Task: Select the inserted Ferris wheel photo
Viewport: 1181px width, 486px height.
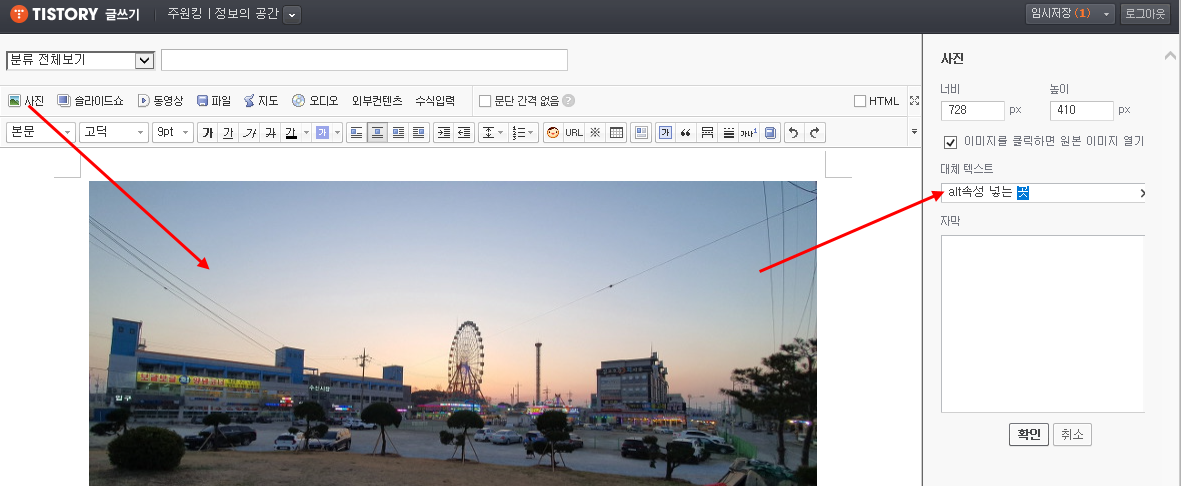Action: pos(453,333)
